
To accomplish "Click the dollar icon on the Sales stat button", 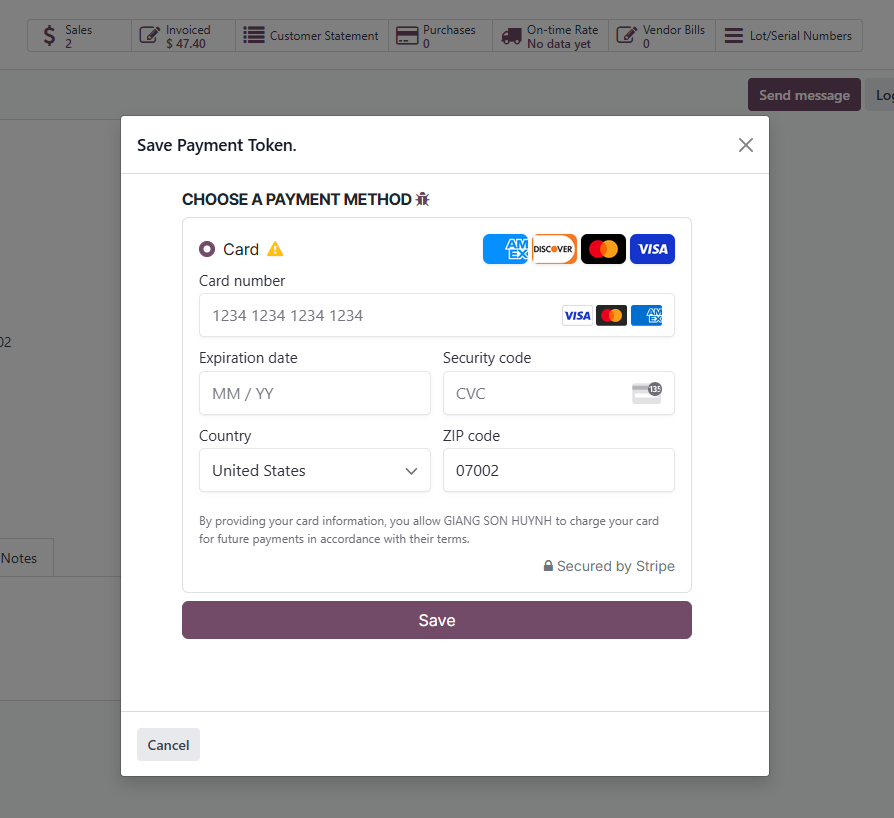I will click(49, 35).
